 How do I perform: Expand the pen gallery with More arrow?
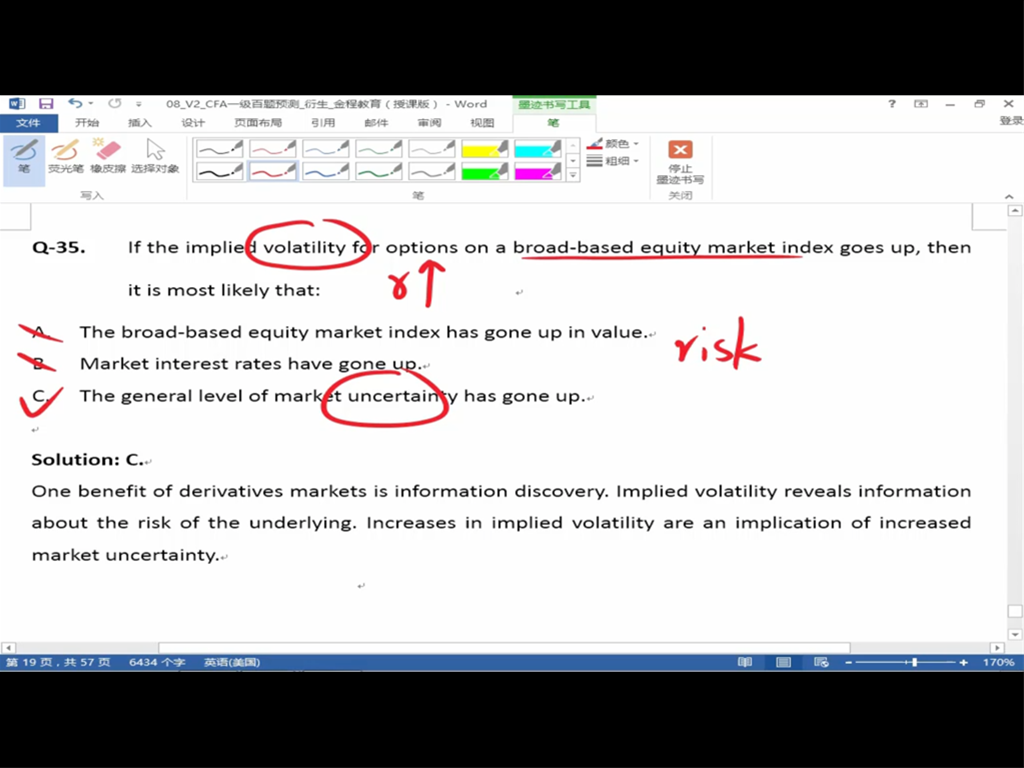(x=573, y=175)
